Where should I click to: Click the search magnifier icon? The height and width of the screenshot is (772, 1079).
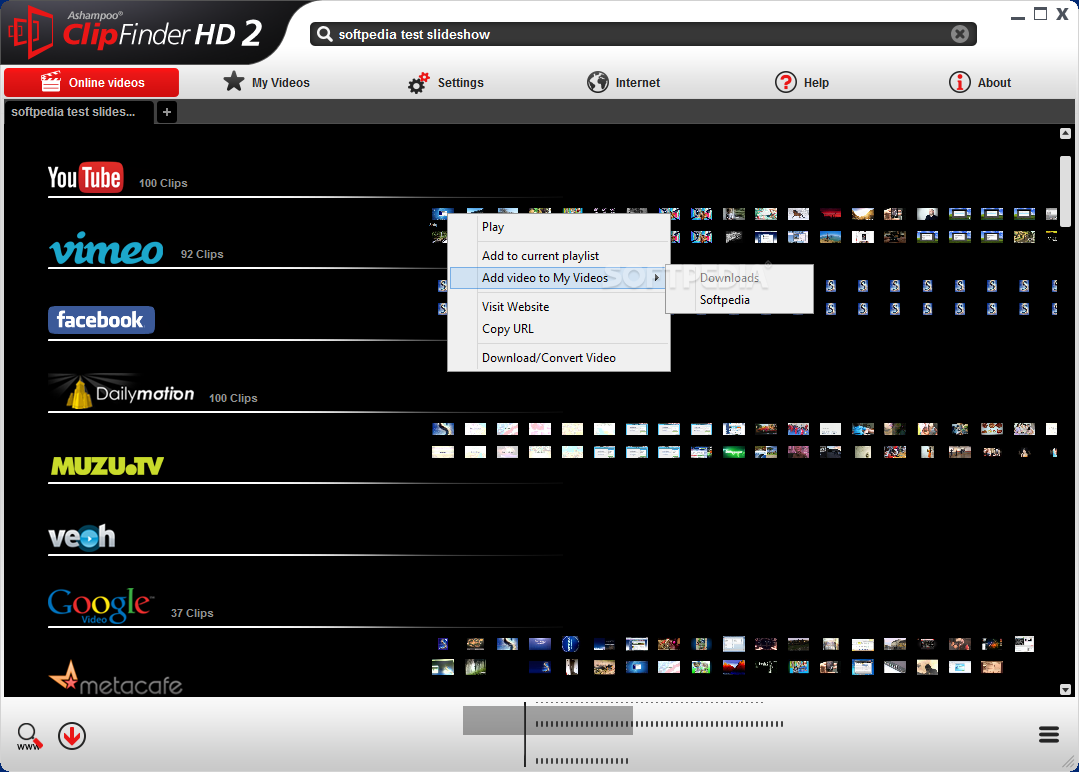(325, 34)
